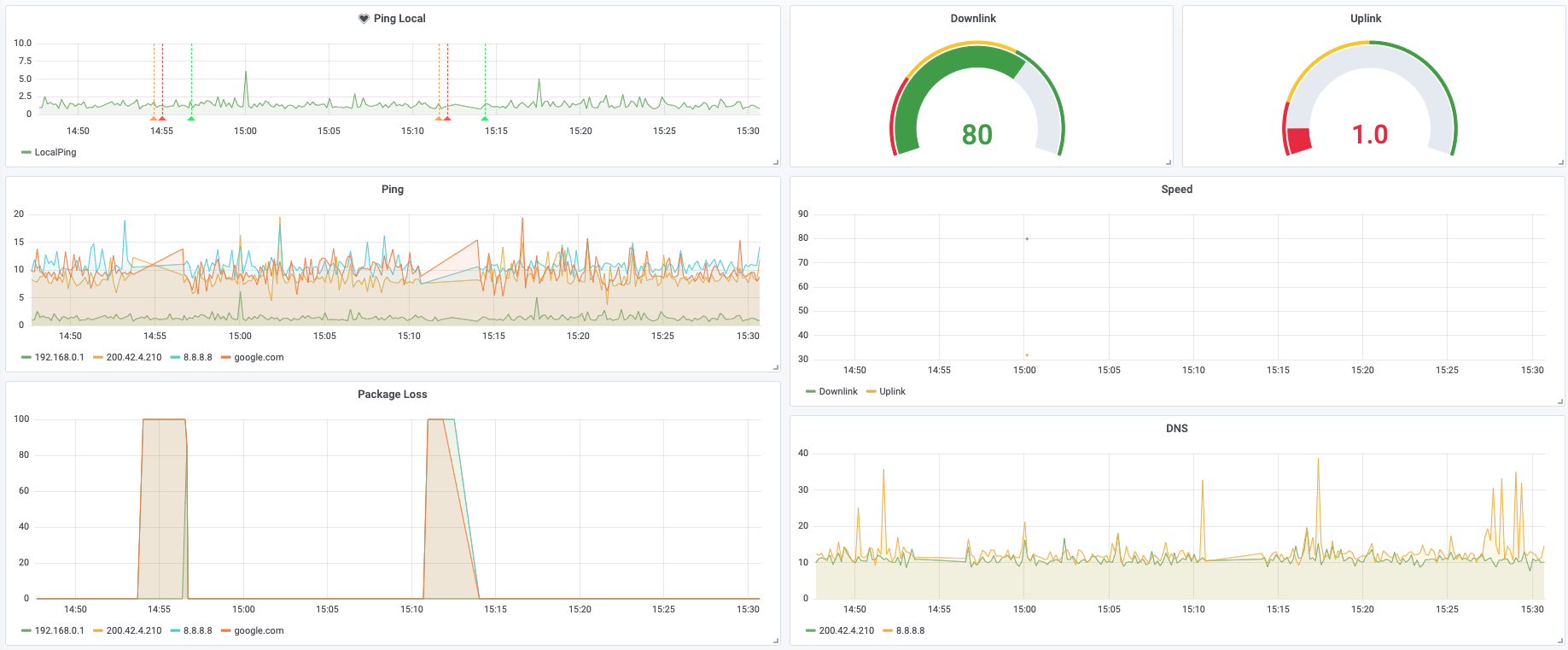Toggle 8.8.8.8 series in DNS legend

coord(910,630)
